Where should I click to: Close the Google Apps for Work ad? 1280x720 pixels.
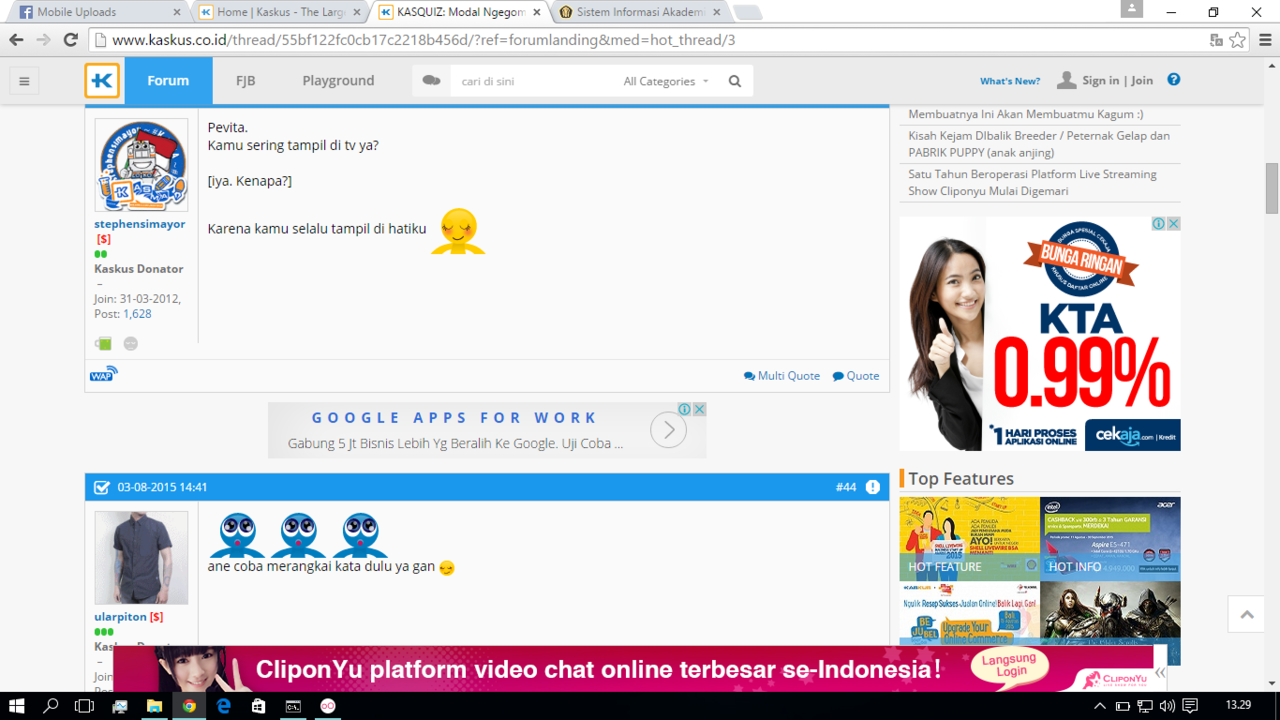click(x=699, y=409)
